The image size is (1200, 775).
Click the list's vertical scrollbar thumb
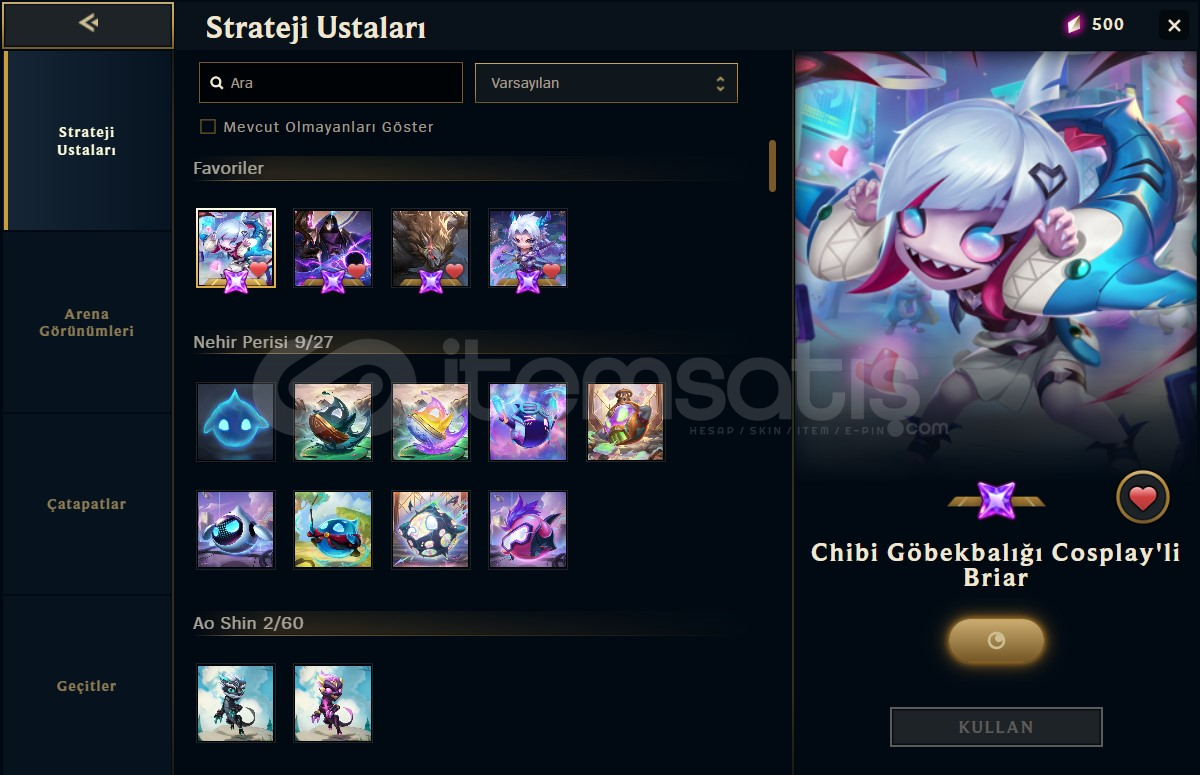[772, 166]
